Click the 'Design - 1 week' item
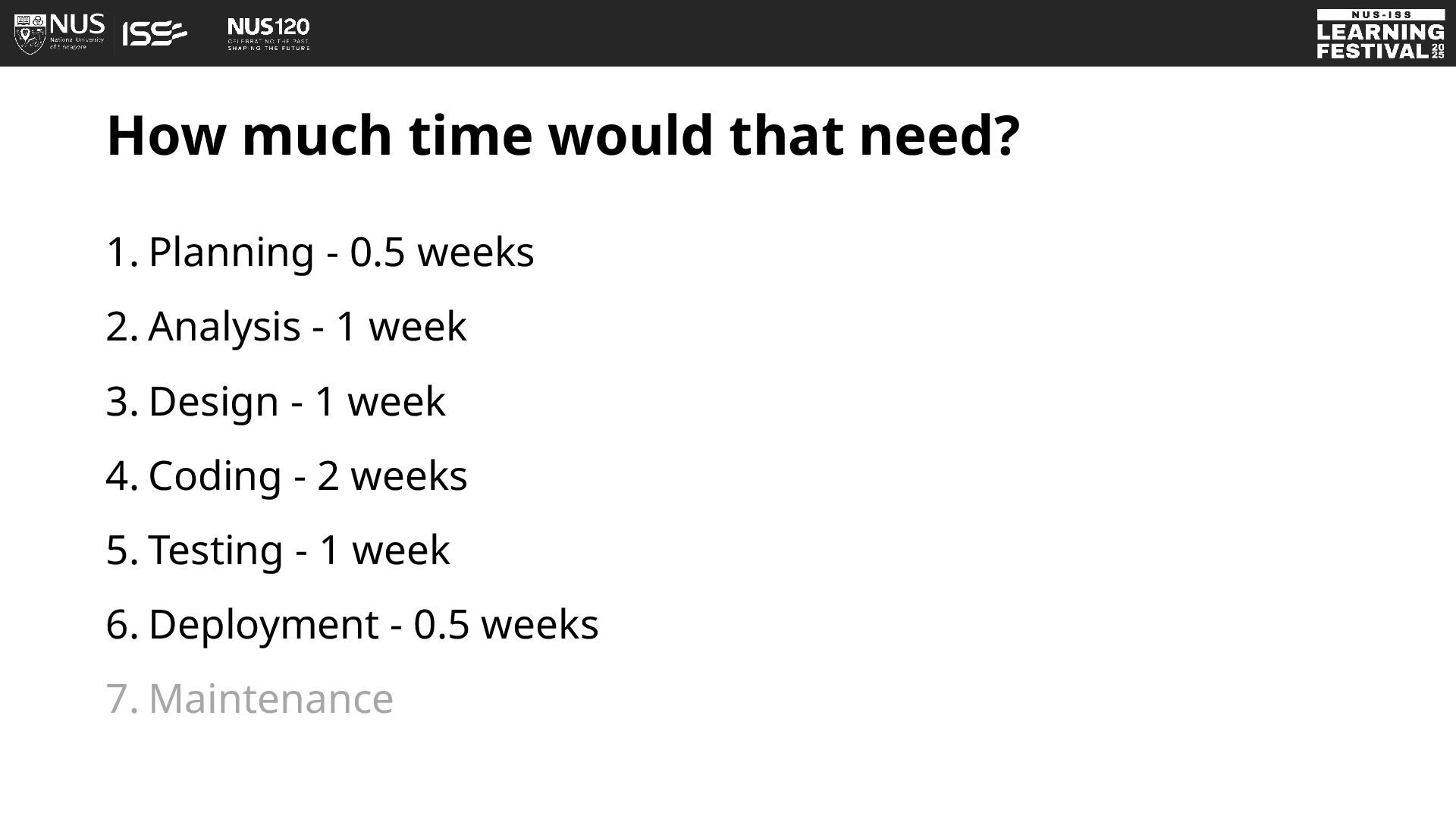1456x819 pixels. click(x=297, y=400)
